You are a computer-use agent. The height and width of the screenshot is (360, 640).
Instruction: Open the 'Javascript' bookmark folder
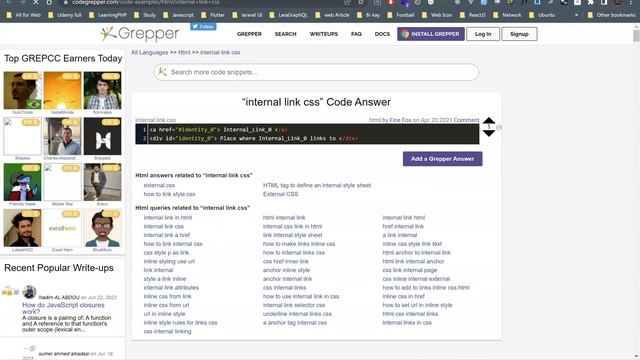[x=178, y=15]
